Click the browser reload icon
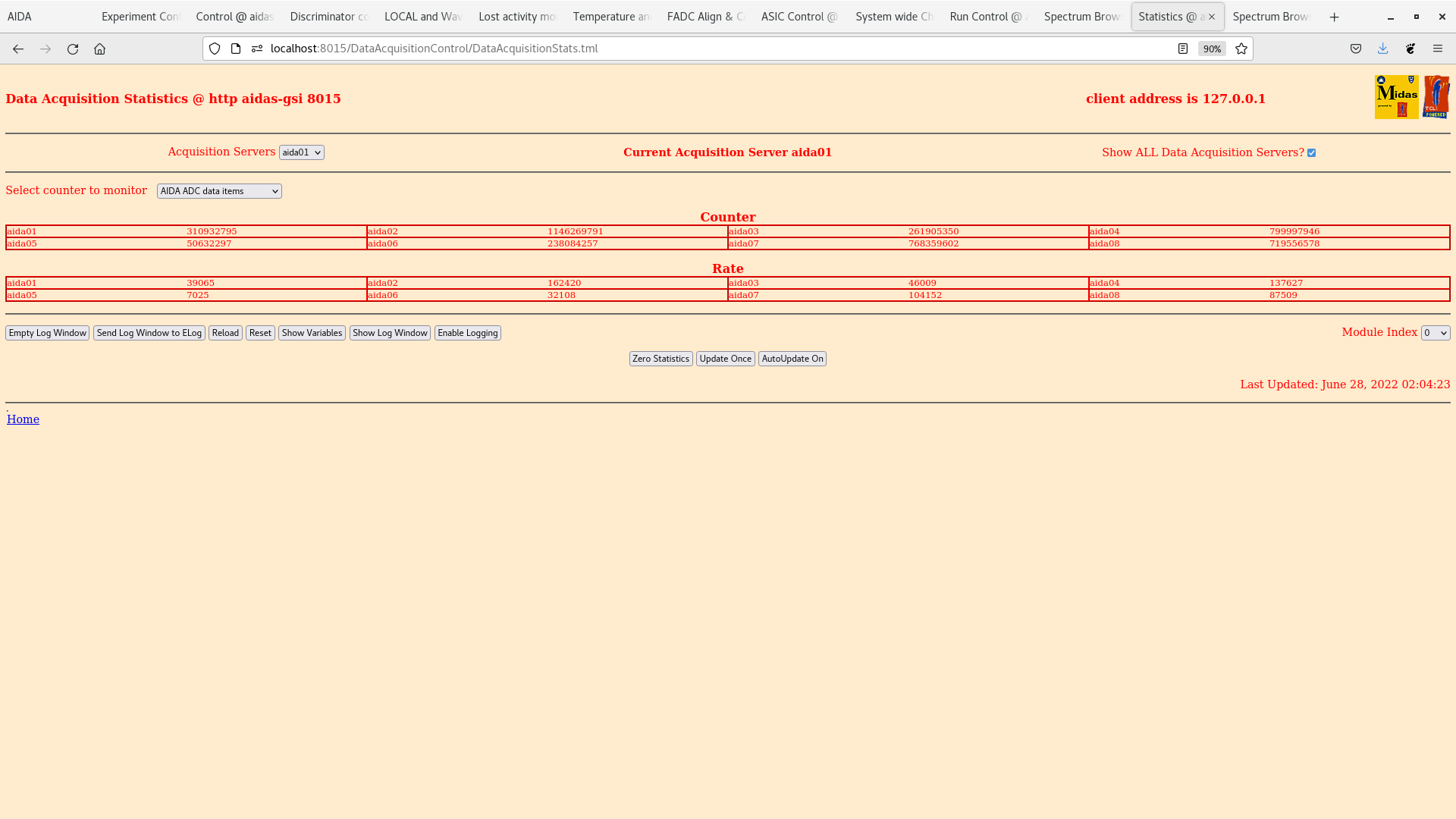Image resolution: width=1456 pixels, height=819 pixels. (x=73, y=49)
